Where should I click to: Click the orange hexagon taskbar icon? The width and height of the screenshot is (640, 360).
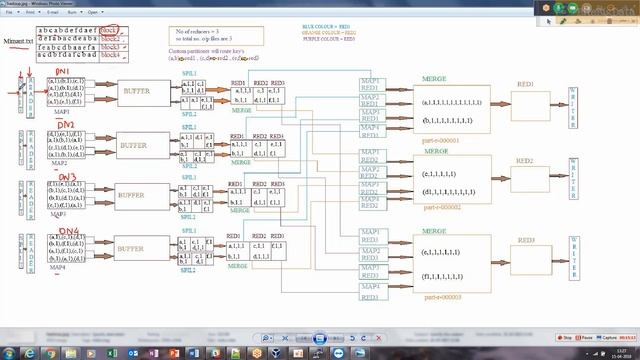click(x=256, y=353)
